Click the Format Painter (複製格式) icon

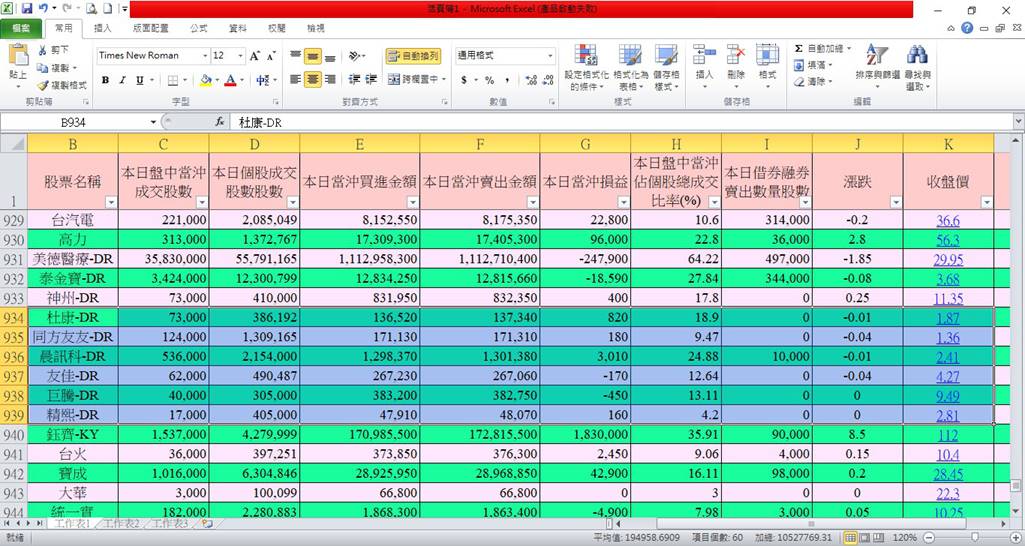point(61,85)
